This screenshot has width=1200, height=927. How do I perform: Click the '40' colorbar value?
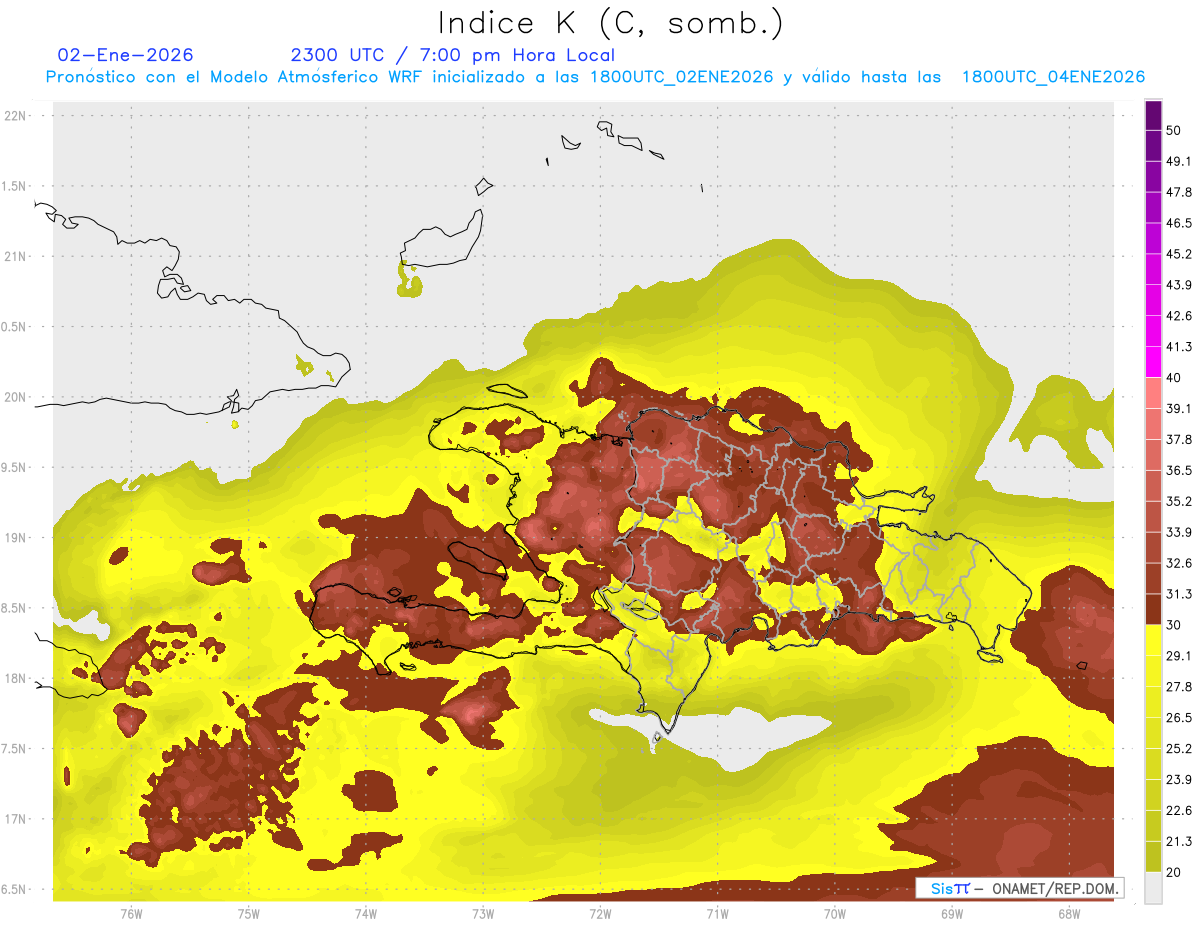[1174, 378]
